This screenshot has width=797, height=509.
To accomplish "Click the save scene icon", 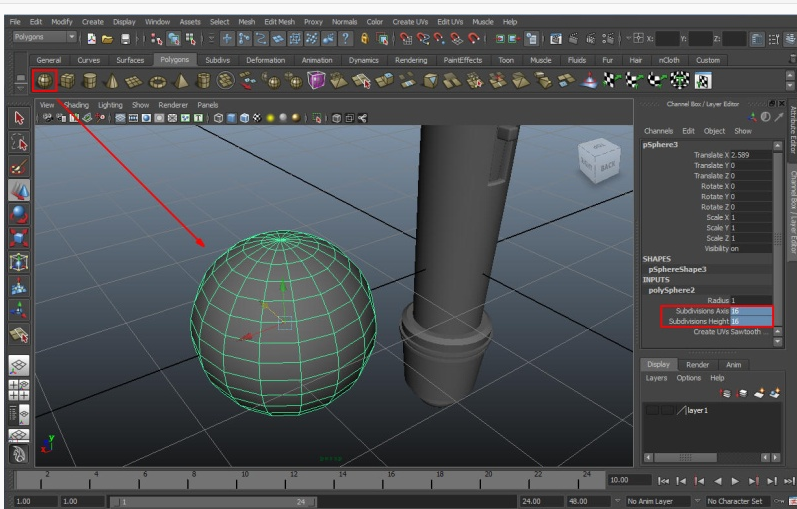I will tap(125, 39).
